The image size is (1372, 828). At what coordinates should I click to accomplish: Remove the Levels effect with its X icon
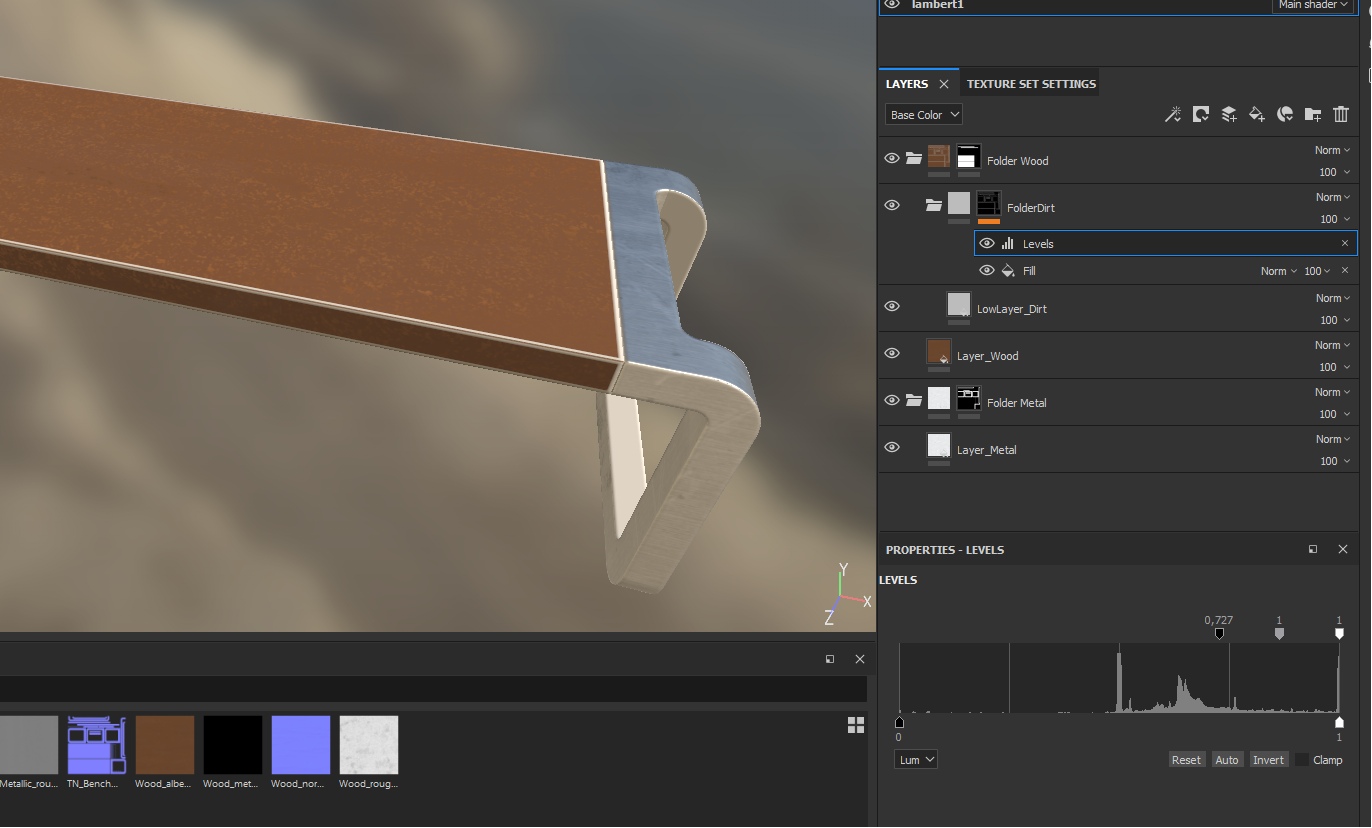pos(1345,243)
